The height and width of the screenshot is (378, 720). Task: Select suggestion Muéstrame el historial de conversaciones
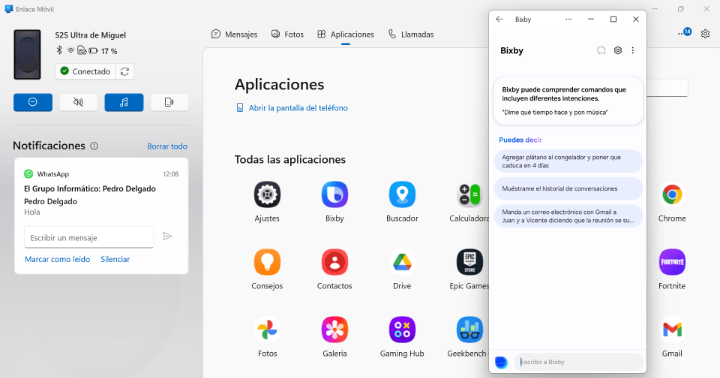point(568,189)
